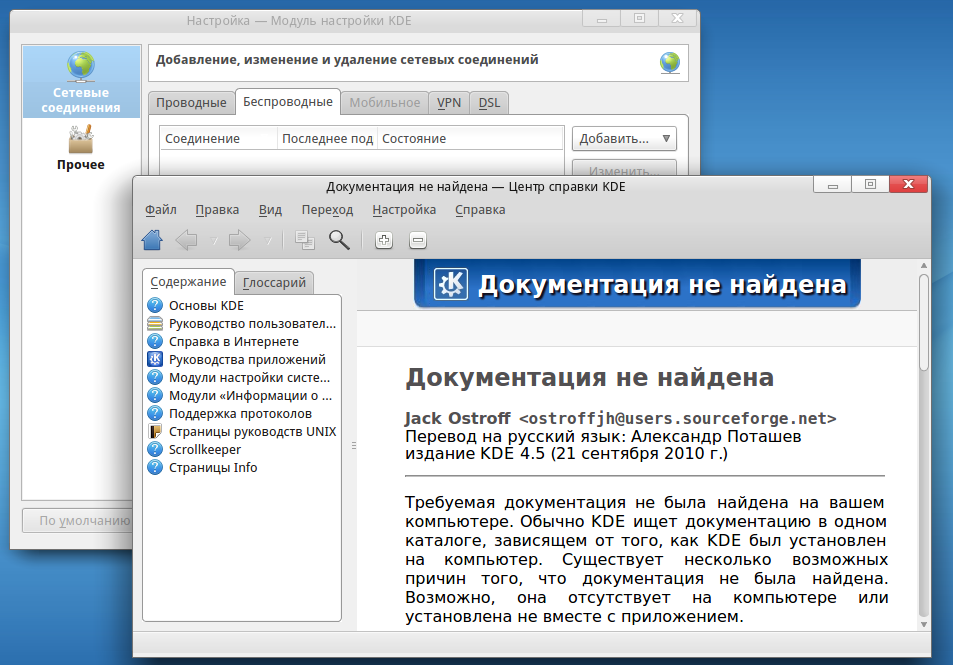Screen dimensions: 953x665
Task: Open the Страницы Info topic
Action: click(x=213, y=467)
